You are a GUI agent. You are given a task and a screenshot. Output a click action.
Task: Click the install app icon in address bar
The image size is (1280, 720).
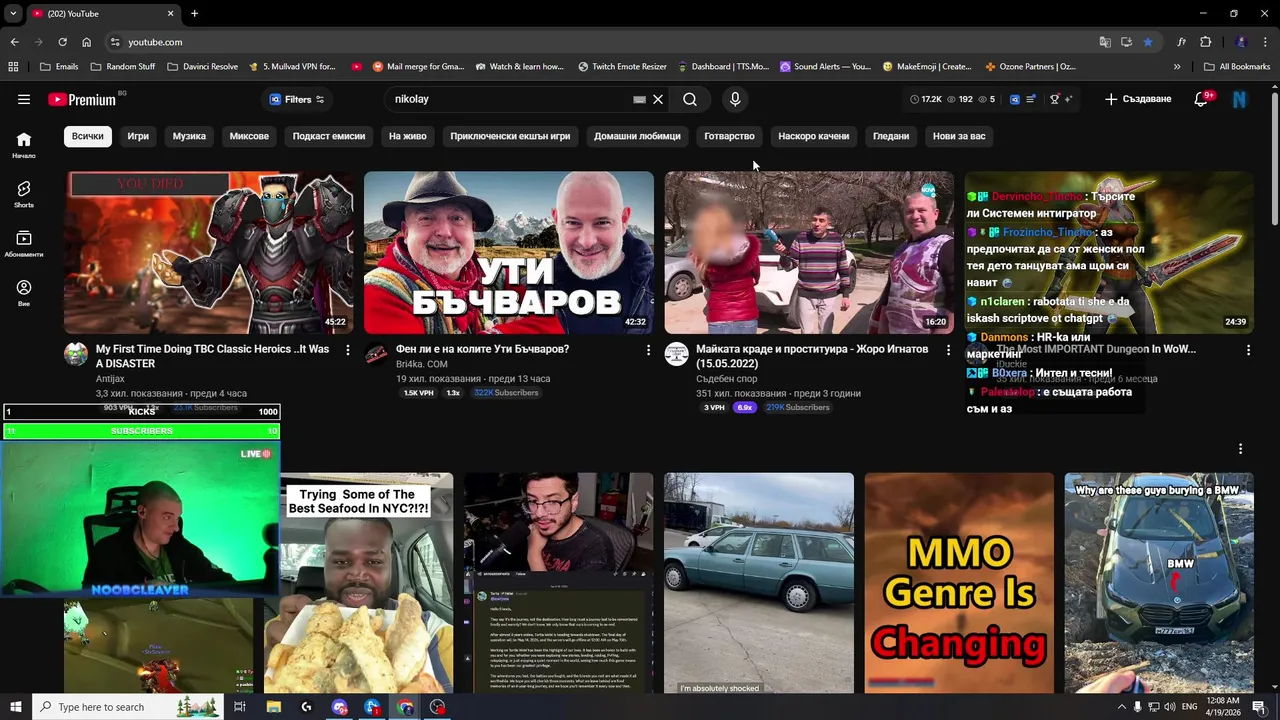tap(1126, 42)
